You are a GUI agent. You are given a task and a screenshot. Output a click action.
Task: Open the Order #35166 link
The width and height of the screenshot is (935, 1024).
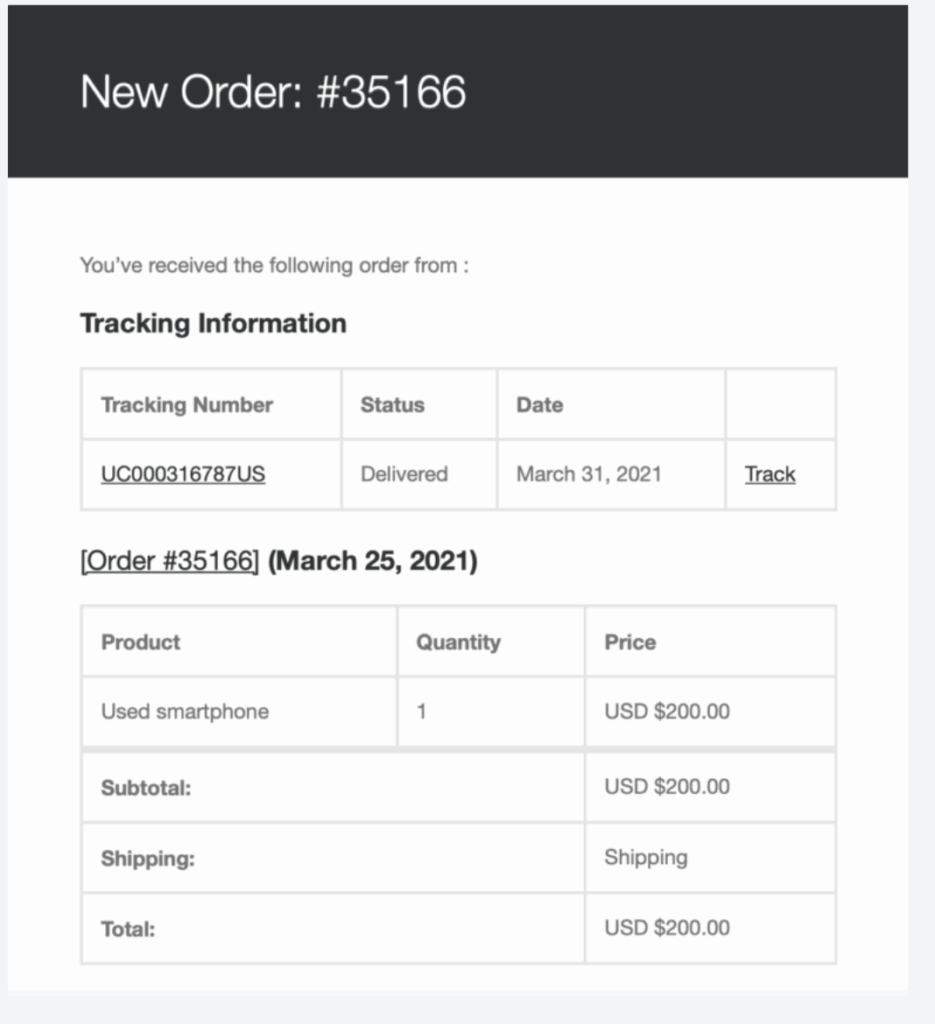click(x=169, y=561)
